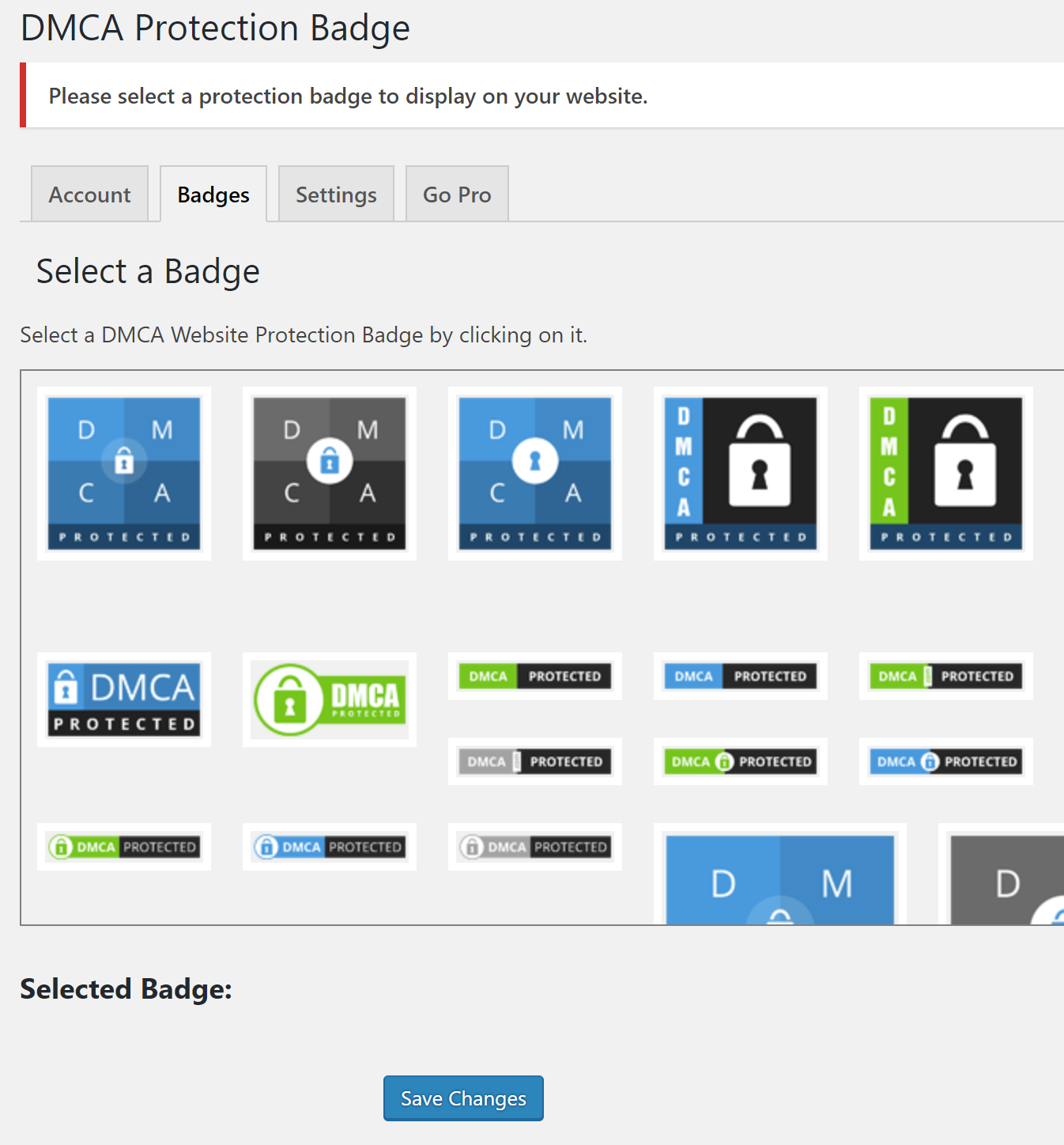
Task: Choose the large blue partially visible DMCA badge
Action: click(780, 879)
